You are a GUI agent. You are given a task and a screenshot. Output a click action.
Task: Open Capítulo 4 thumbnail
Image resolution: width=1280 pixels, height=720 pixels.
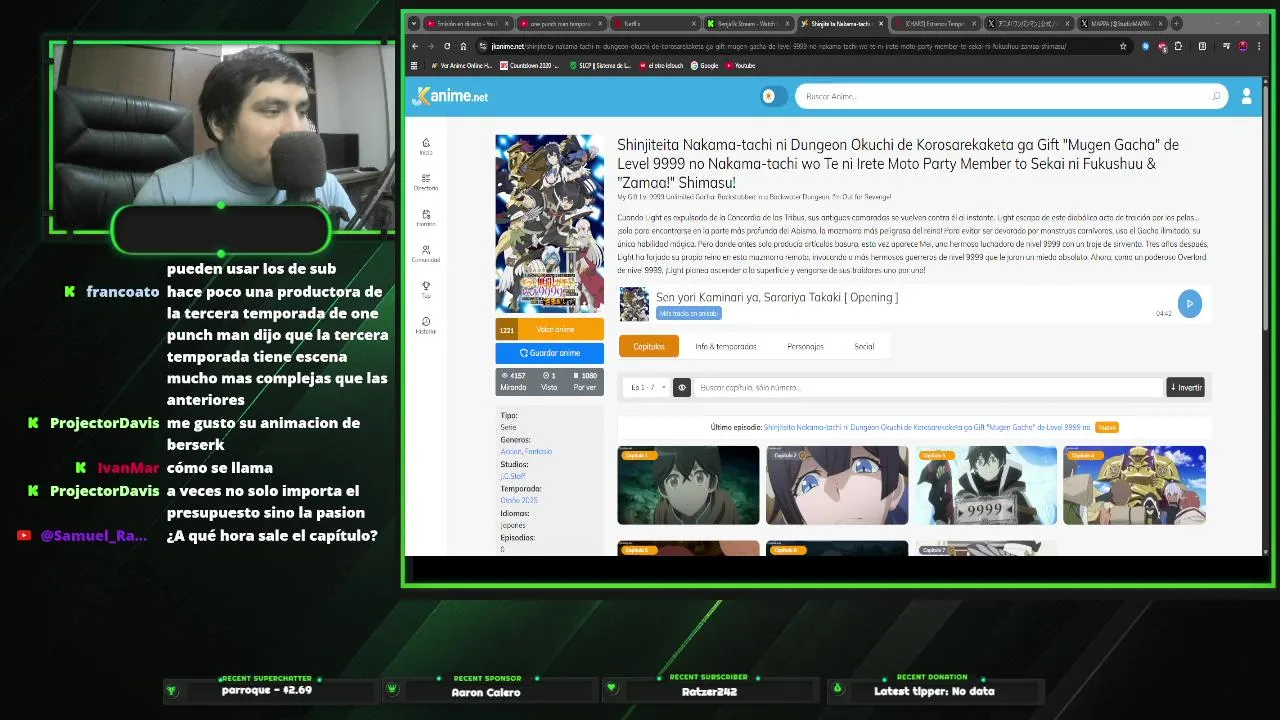1134,485
